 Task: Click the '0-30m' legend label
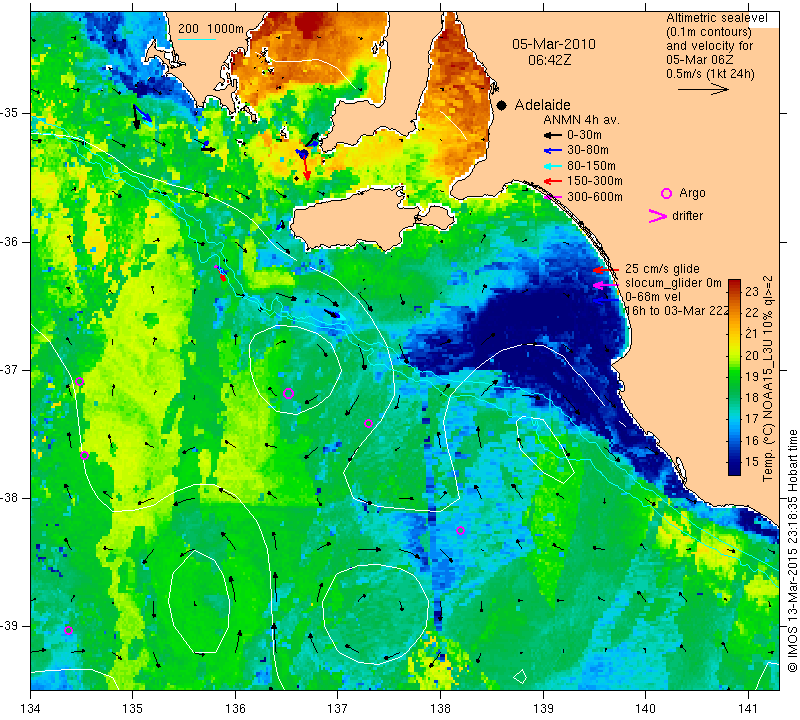click(585, 135)
